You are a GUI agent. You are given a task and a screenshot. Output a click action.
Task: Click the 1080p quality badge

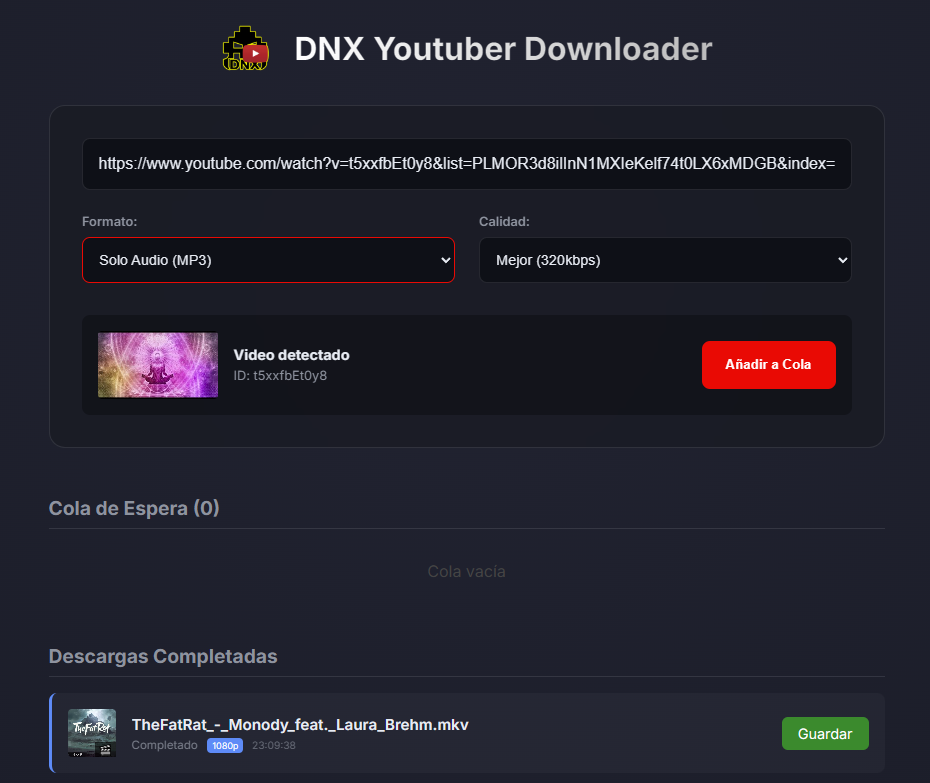pos(225,746)
